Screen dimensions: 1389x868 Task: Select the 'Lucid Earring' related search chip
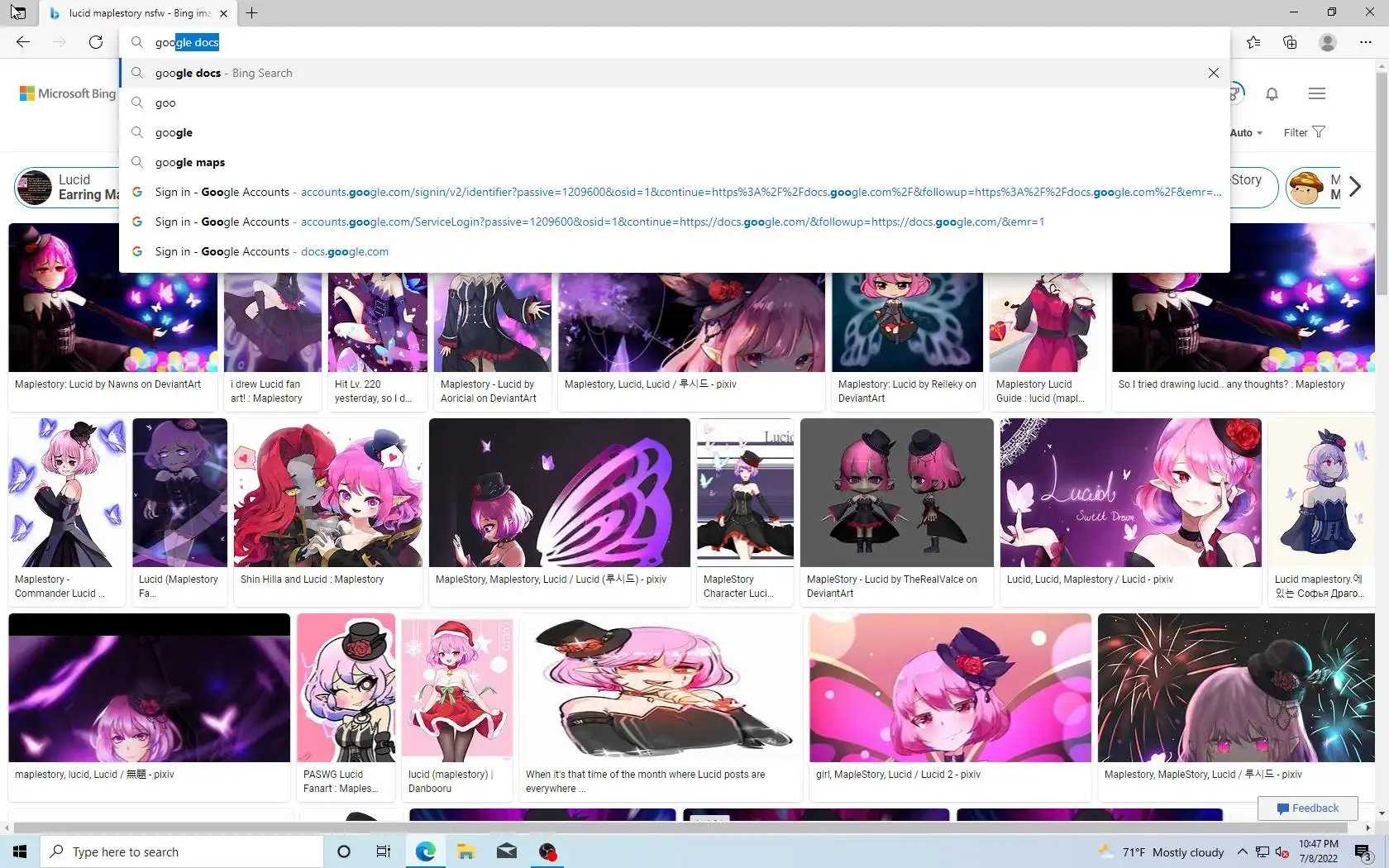68,187
